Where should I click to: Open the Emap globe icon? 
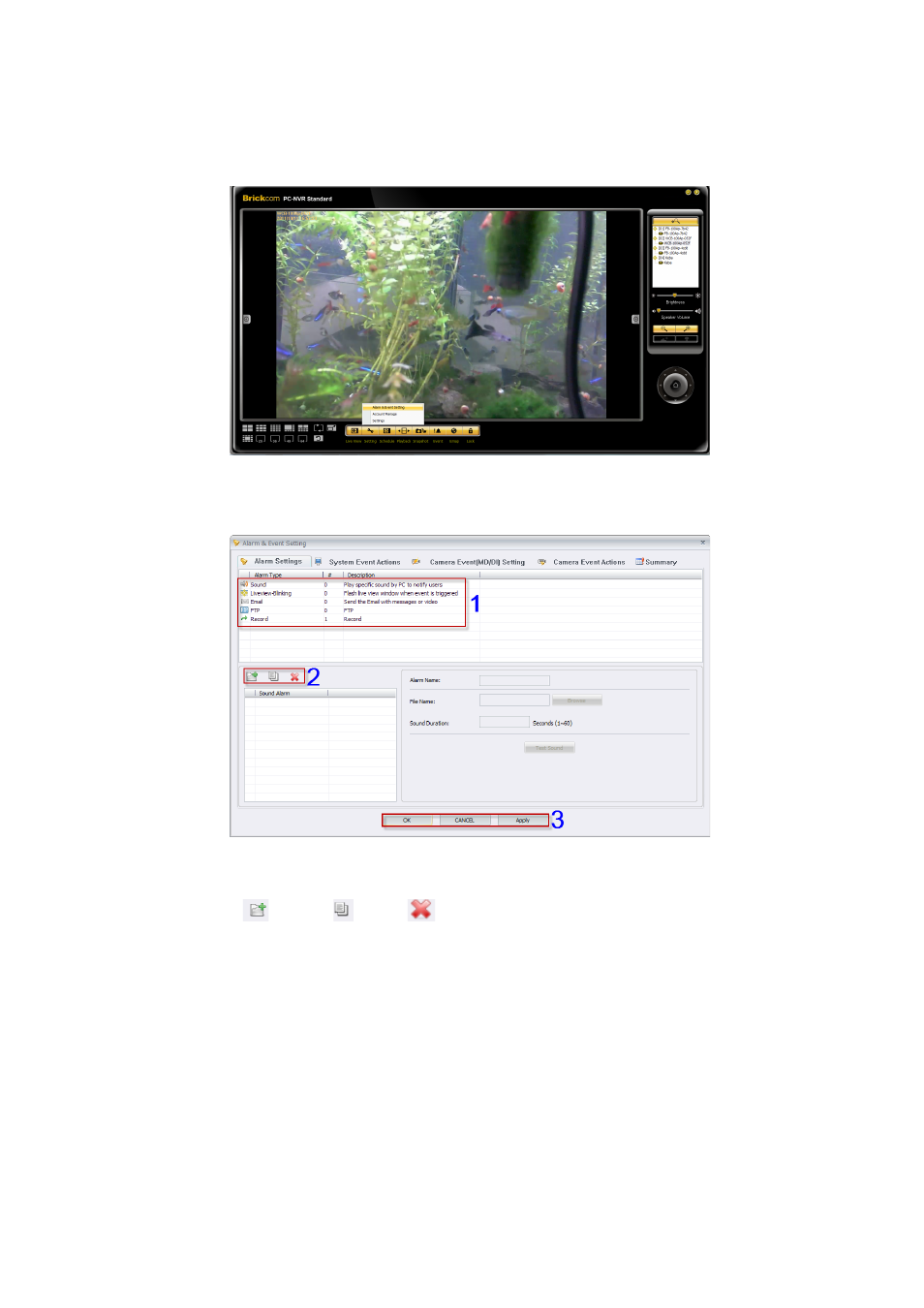point(454,431)
